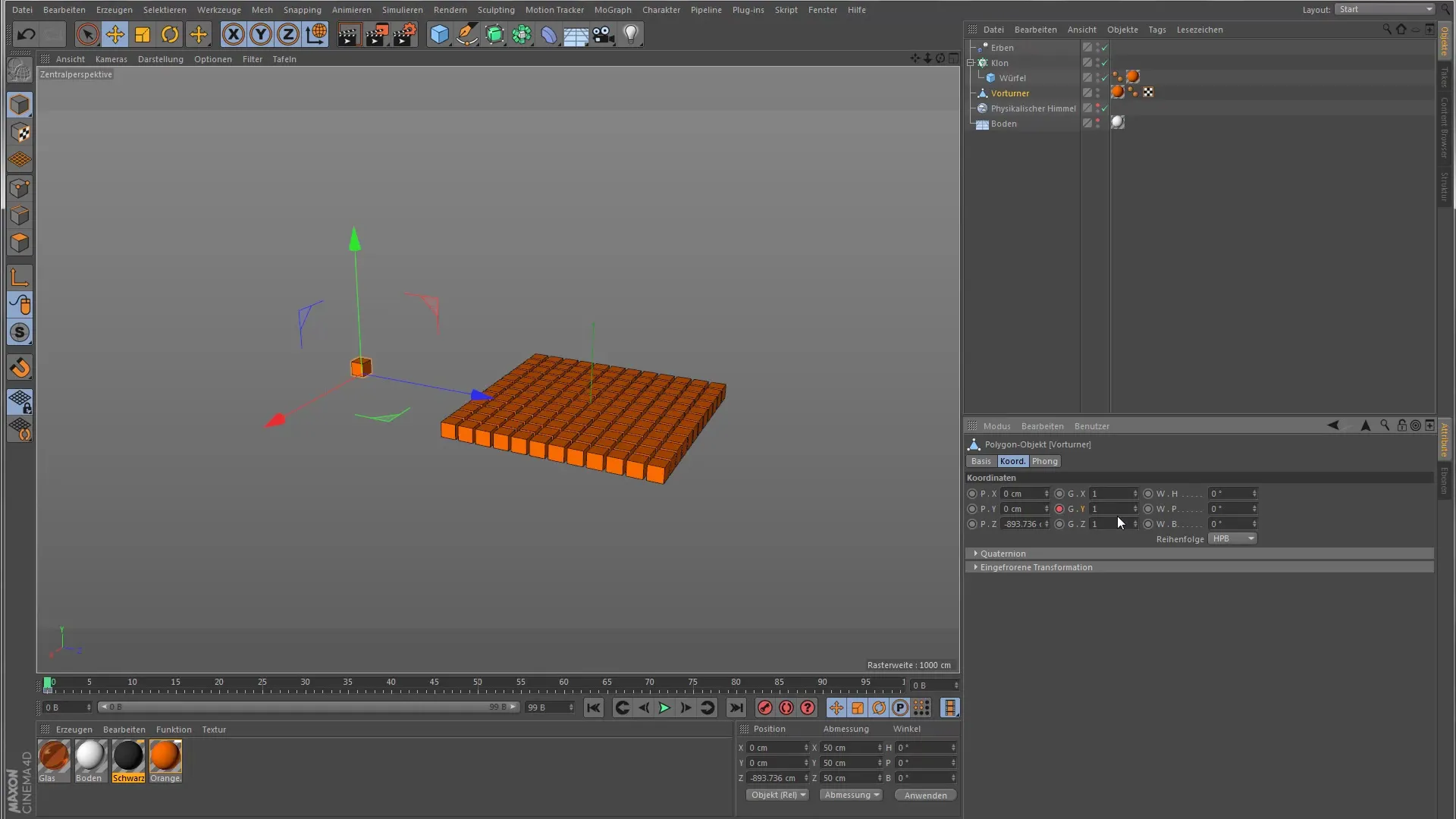
Task: Add a cube primitive object
Action: tap(439, 34)
